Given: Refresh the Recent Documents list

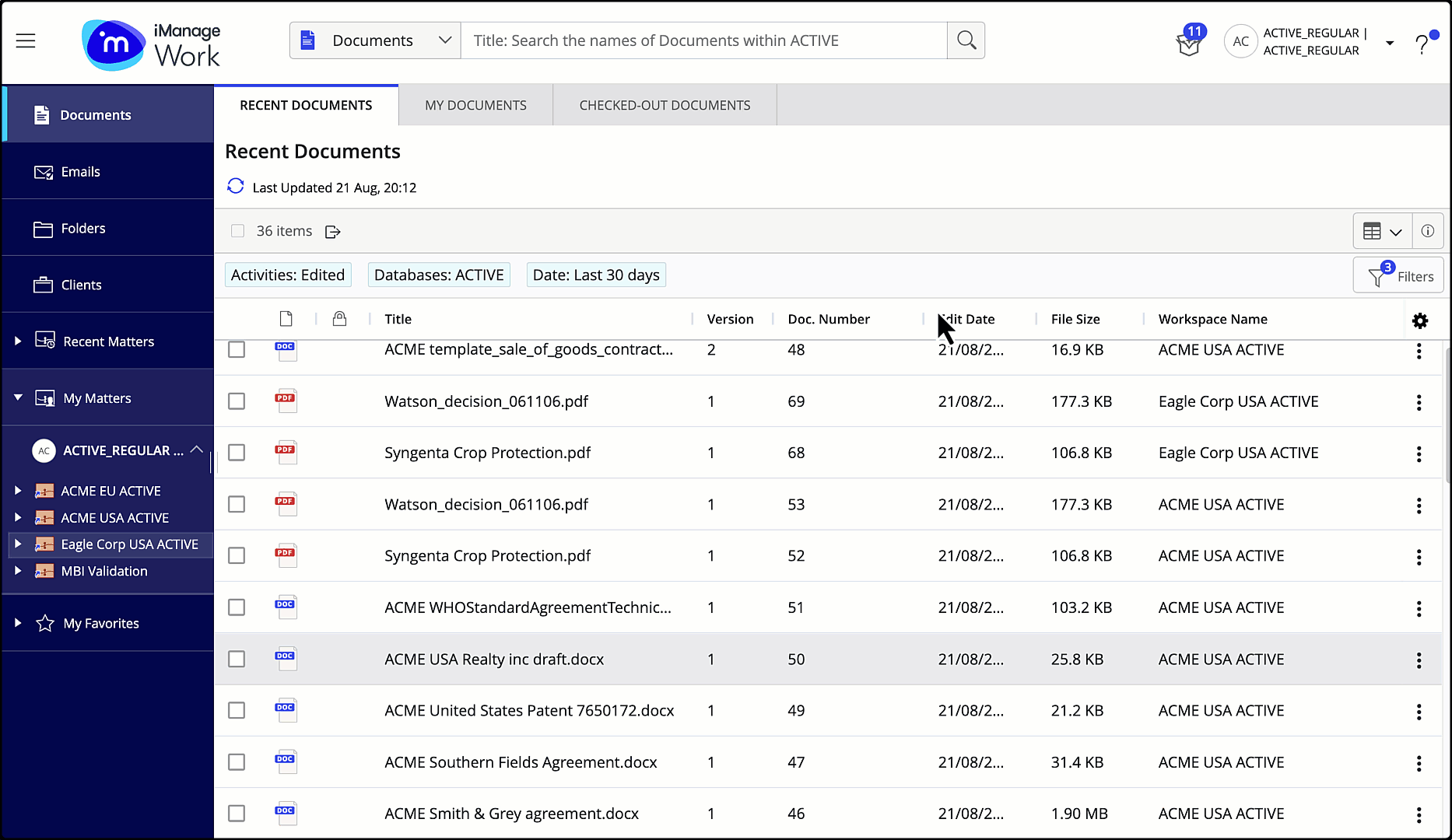Looking at the screenshot, I should [x=236, y=186].
